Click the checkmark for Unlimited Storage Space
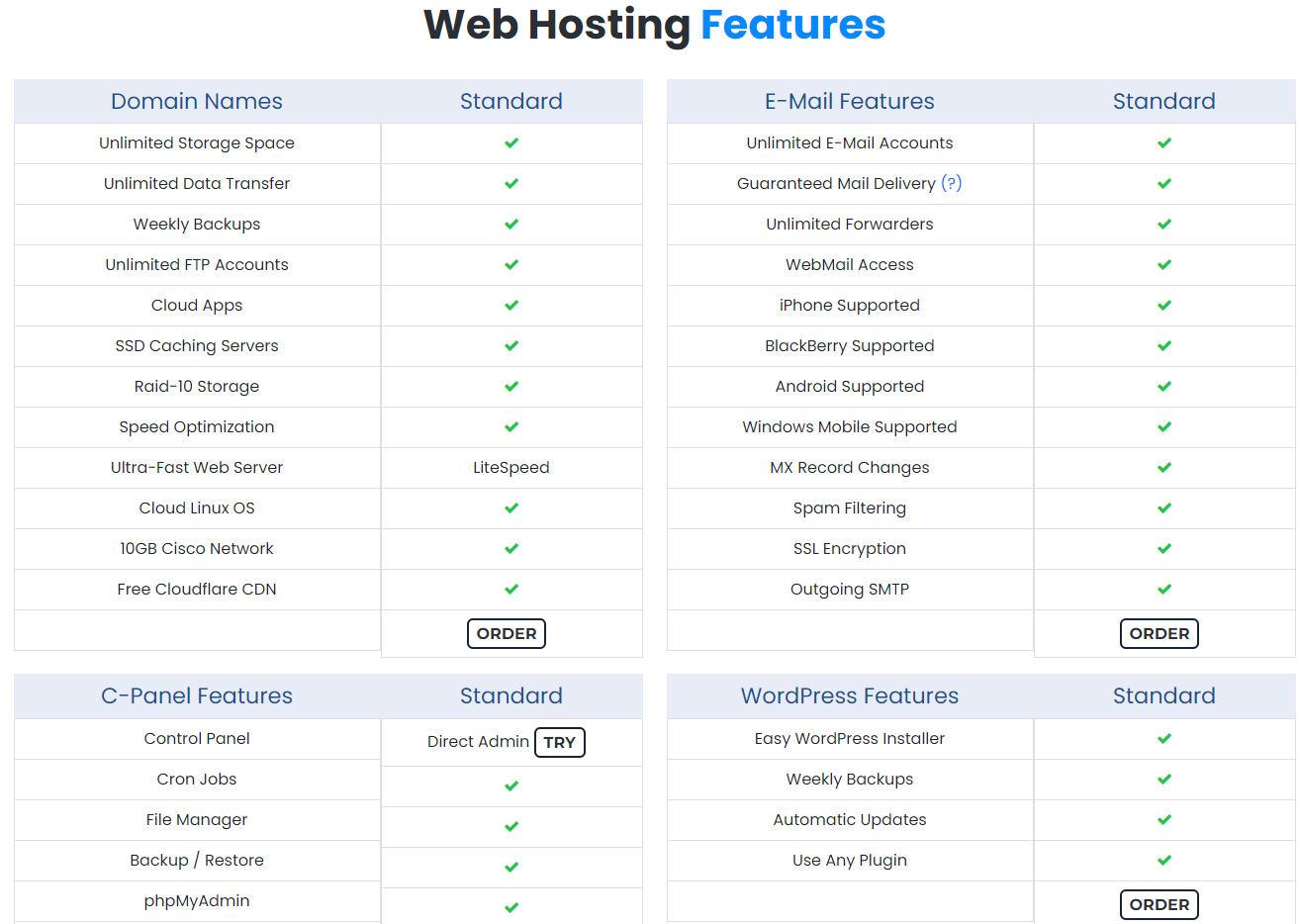Screen dimensions: 1298x924 click(x=511, y=143)
